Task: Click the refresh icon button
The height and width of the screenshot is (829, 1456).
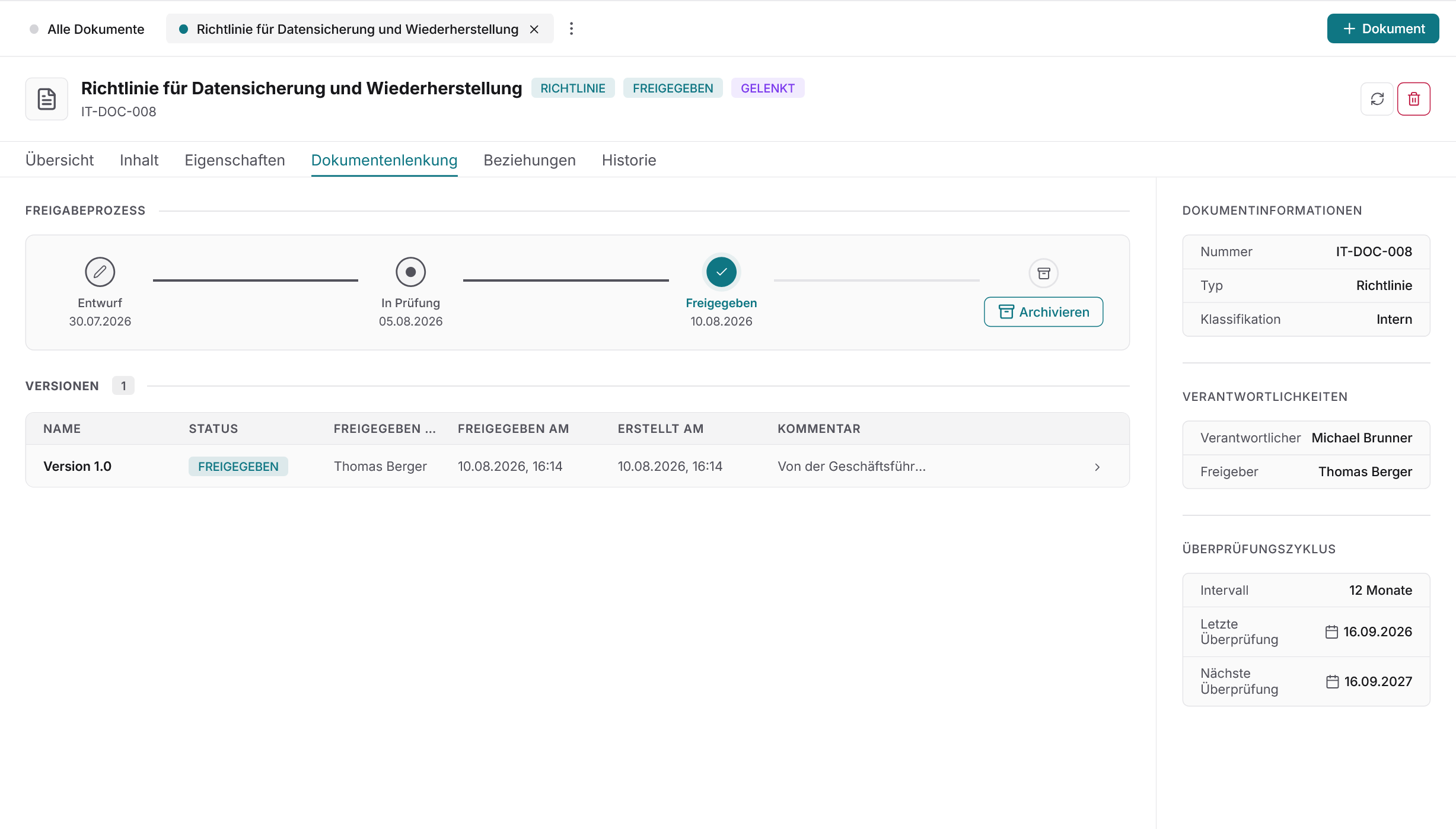Action: tap(1377, 99)
